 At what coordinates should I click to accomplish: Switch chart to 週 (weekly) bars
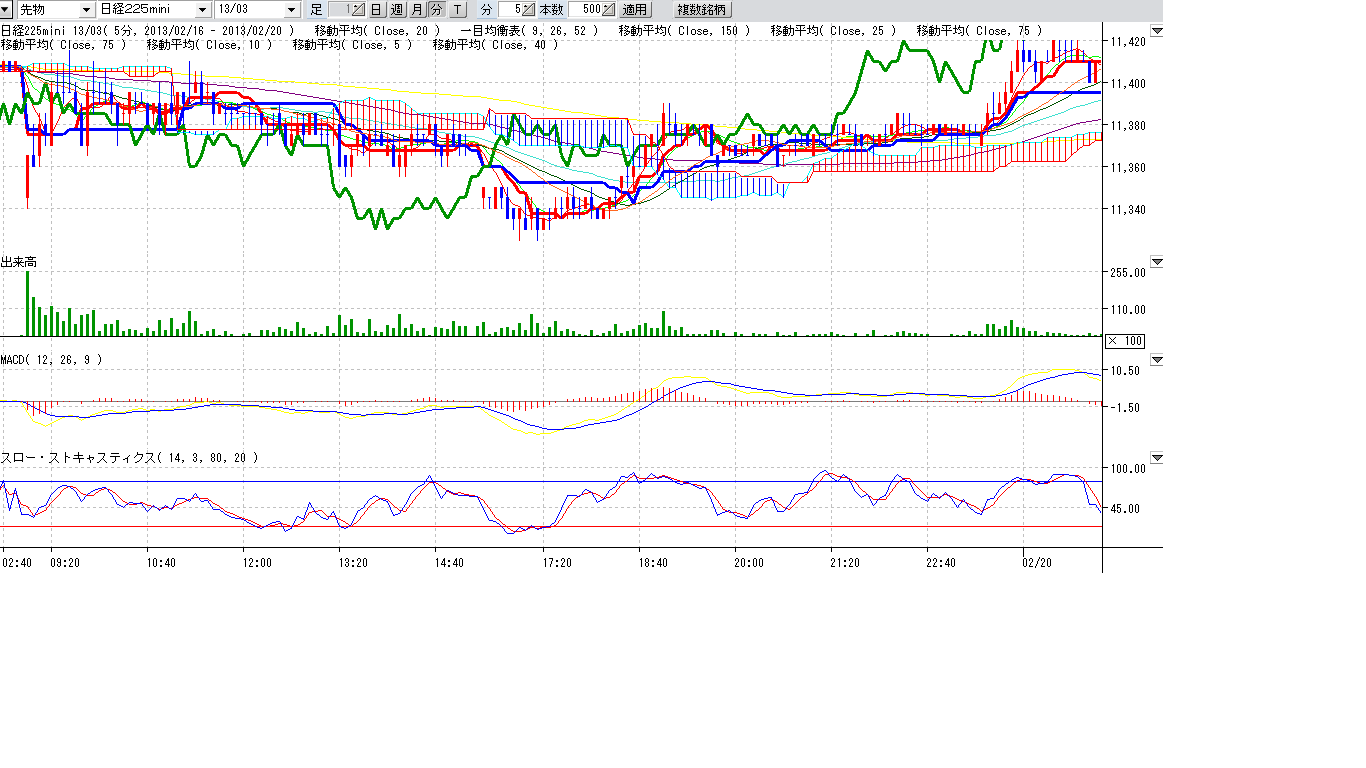(396, 10)
